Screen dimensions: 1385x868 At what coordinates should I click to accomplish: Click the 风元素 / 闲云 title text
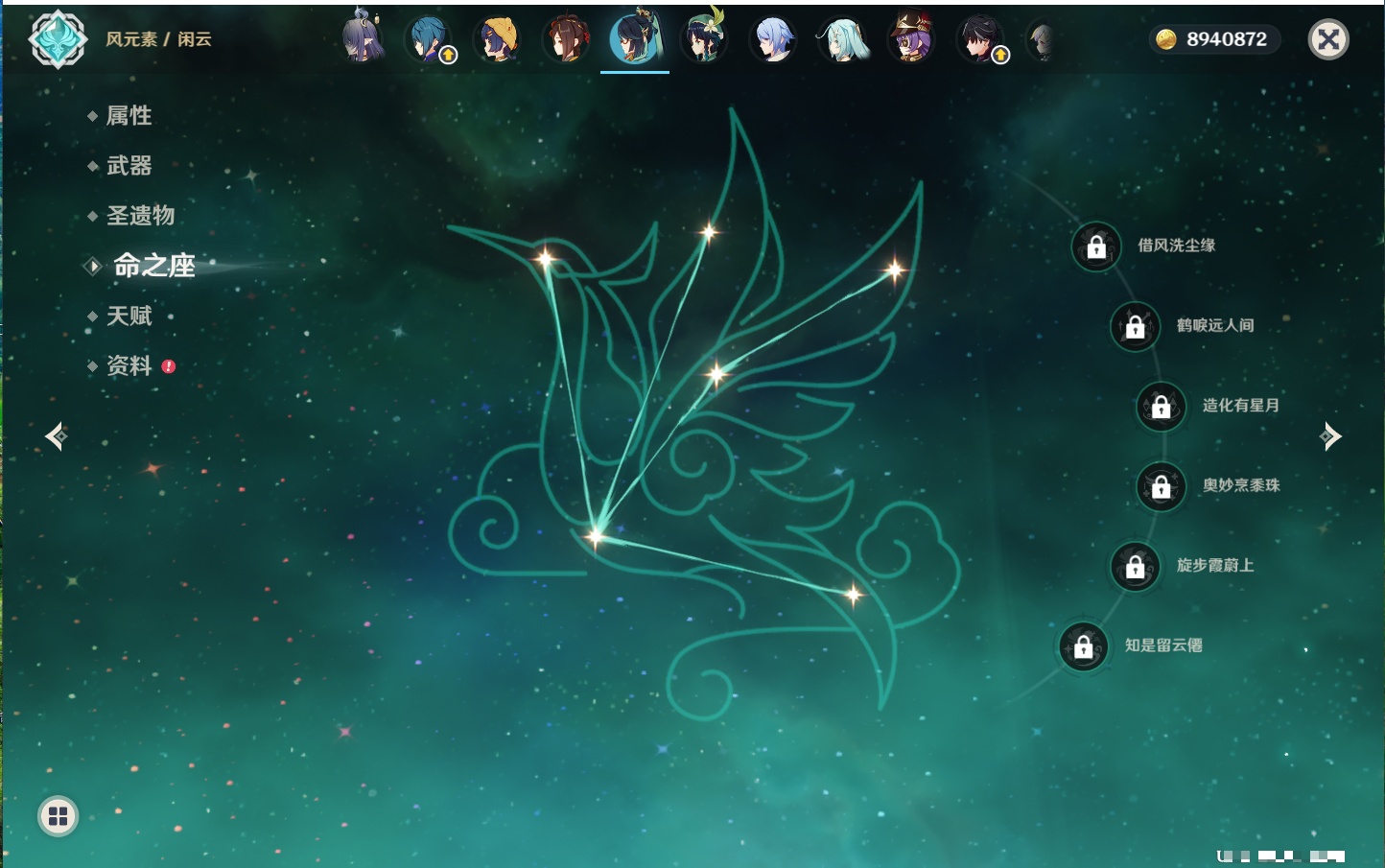[158, 39]
